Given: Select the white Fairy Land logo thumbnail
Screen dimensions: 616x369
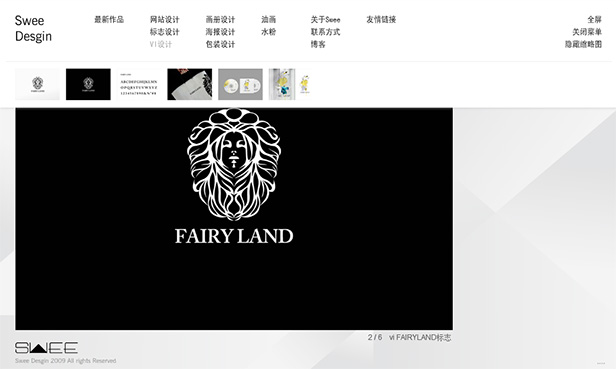Looking at the screenshot, I should (x=37, y=84).
